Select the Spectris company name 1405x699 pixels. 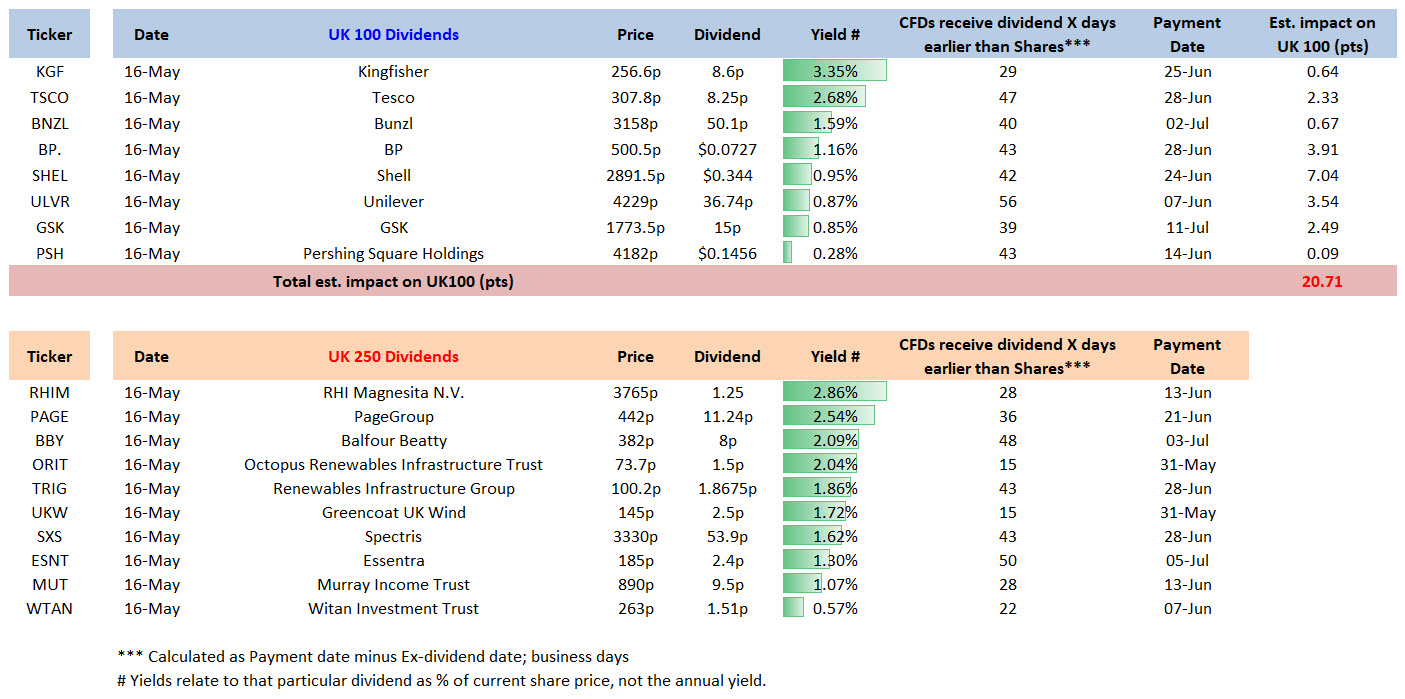coord(393,537)
